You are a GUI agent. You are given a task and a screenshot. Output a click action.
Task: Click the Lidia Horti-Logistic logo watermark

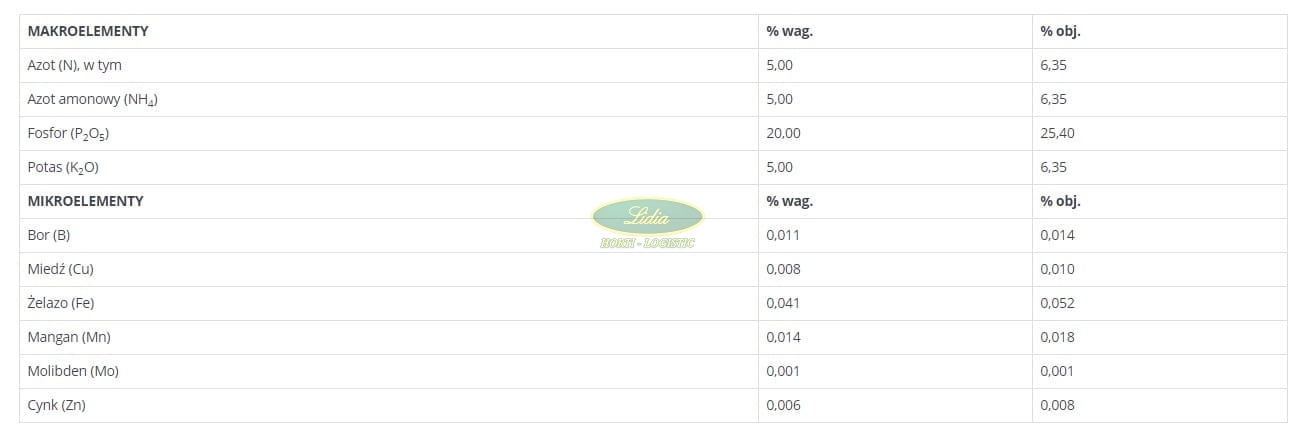[x=647, y=222]
